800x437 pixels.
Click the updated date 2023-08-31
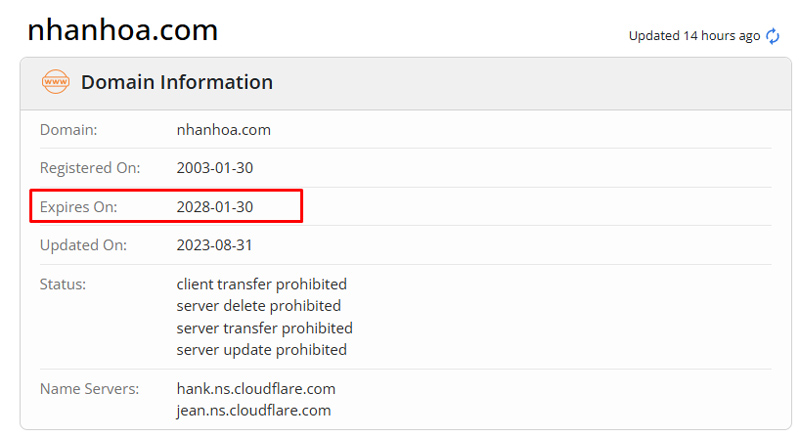tap(215, 245)
